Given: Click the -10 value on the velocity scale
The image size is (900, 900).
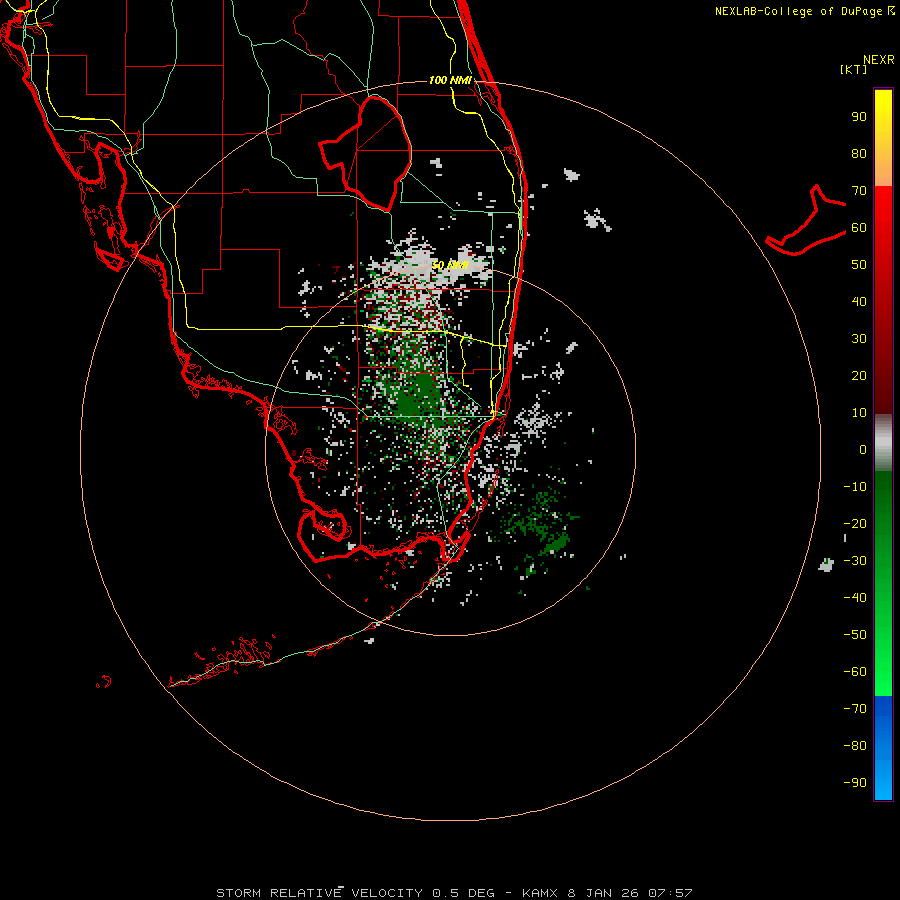Looking at the screenshot, I should point(855,487).
